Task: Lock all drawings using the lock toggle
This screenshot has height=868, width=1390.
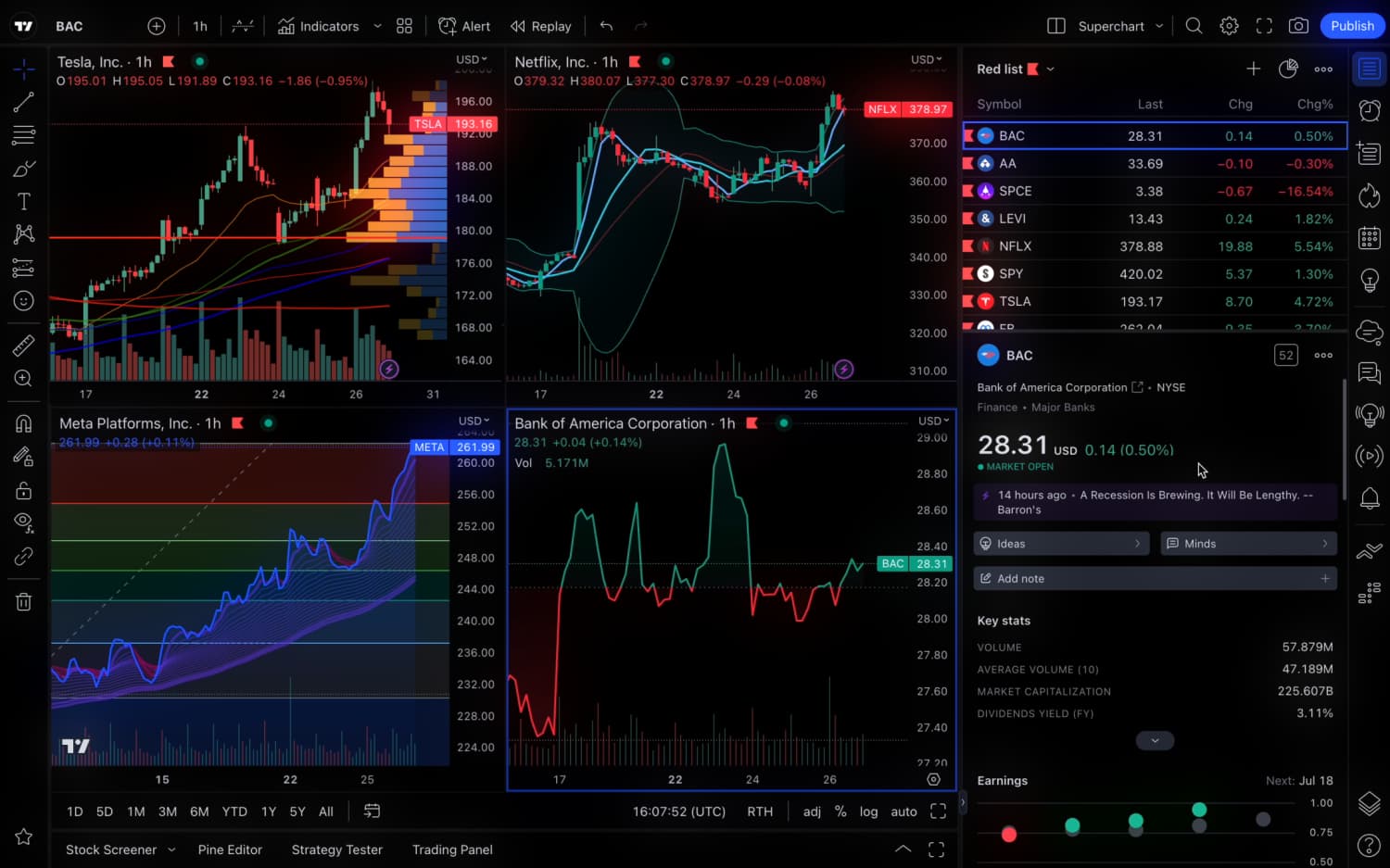Action: (x=23, y=490)
